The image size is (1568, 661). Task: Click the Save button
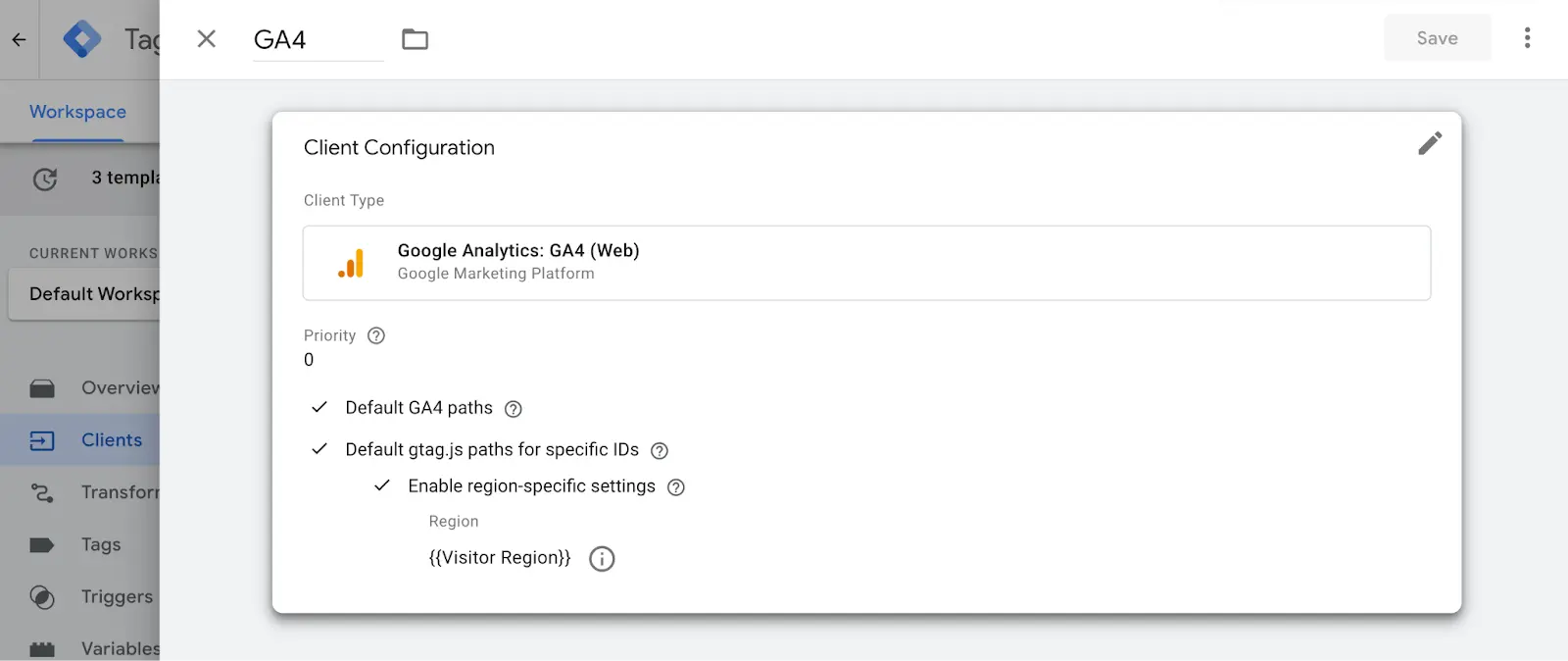(1438, 38)
